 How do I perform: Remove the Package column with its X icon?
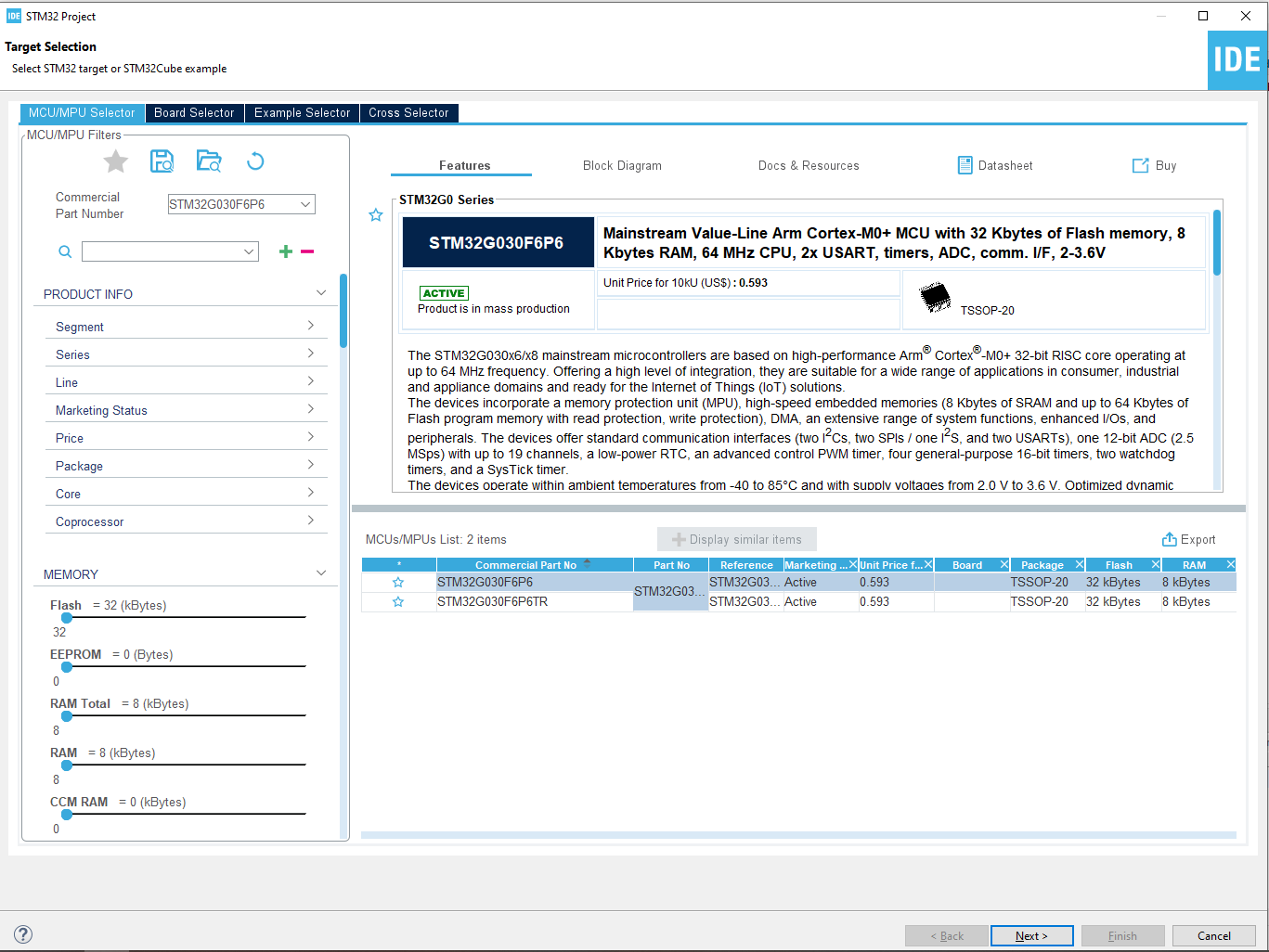pos(1080,564)
